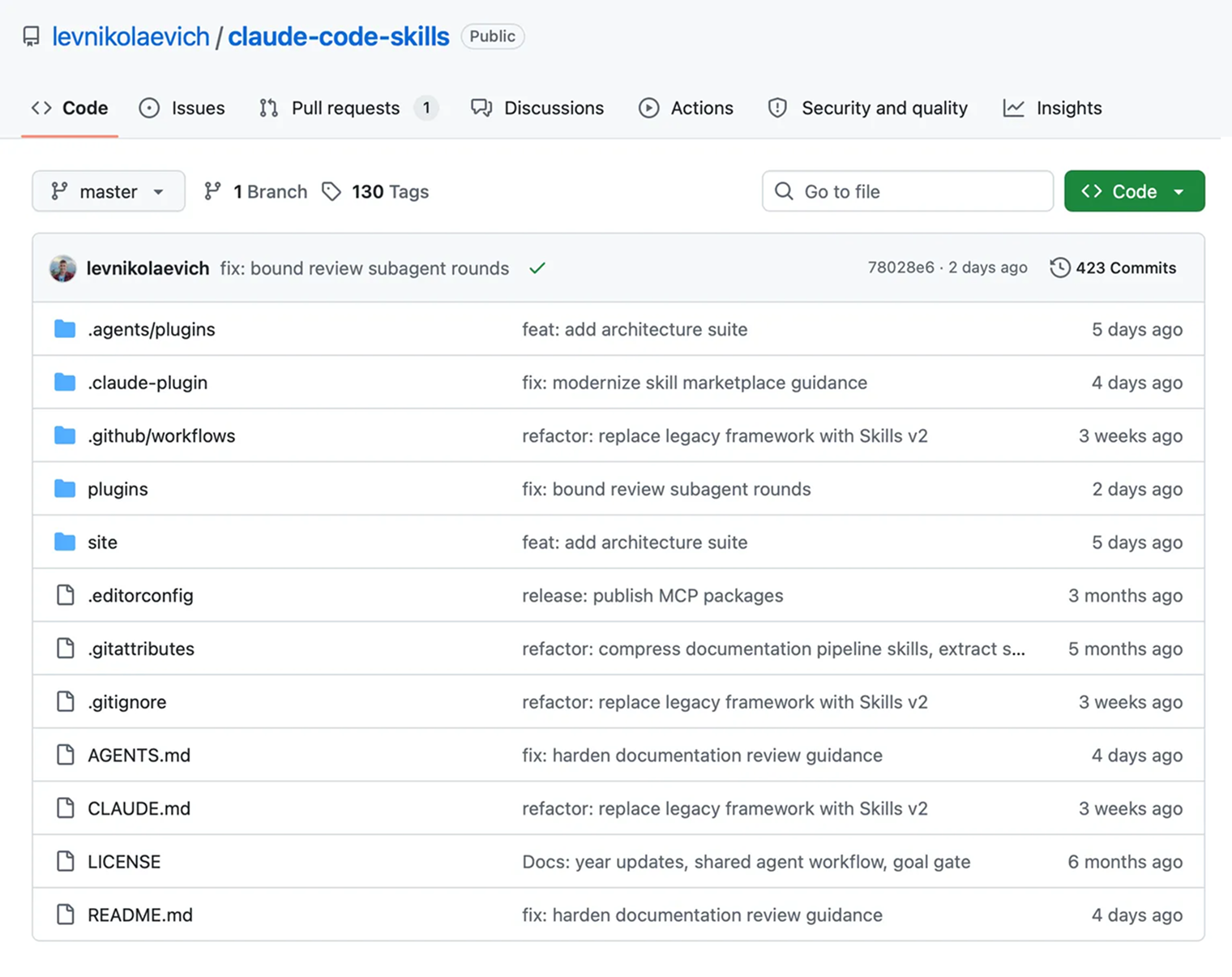Open the README.md file
Screen dimensions: 1232x977
click(x=140, y=915)
